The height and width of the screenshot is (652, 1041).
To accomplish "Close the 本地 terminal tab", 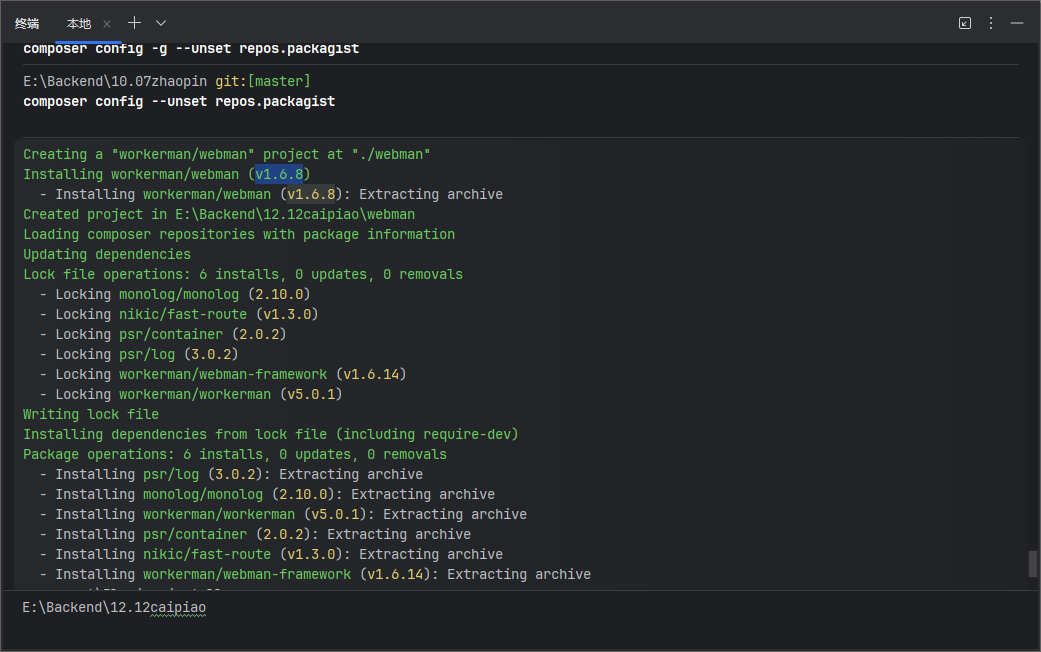I will coord(107,24).
